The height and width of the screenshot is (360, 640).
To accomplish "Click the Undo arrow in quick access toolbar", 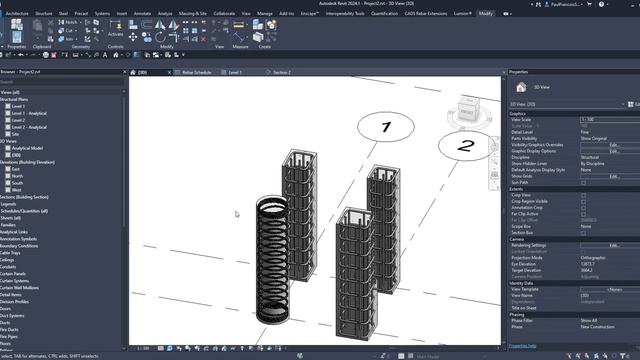I will [x=20, y=55].
